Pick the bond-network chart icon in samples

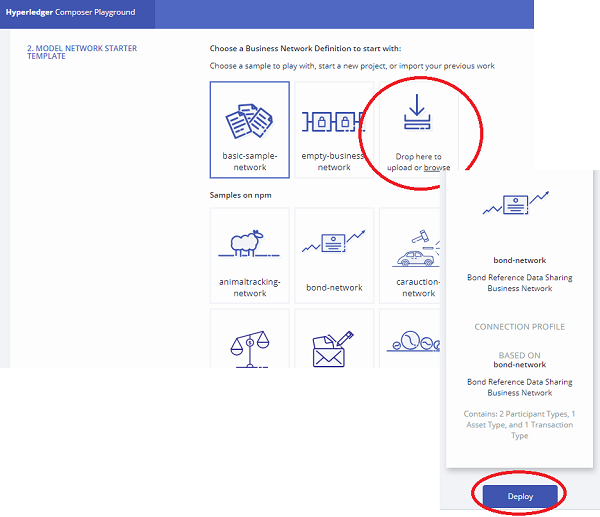pyautogui.click(x=333, y=241)
